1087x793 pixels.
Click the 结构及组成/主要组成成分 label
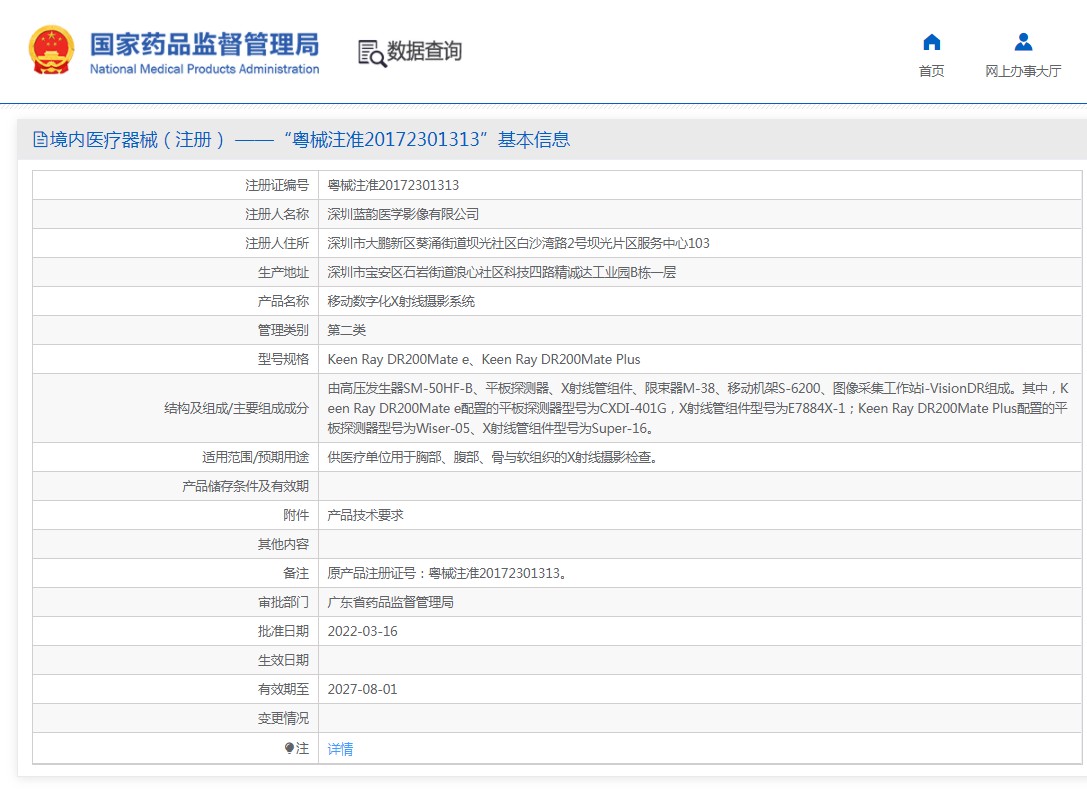coord(236,408)
